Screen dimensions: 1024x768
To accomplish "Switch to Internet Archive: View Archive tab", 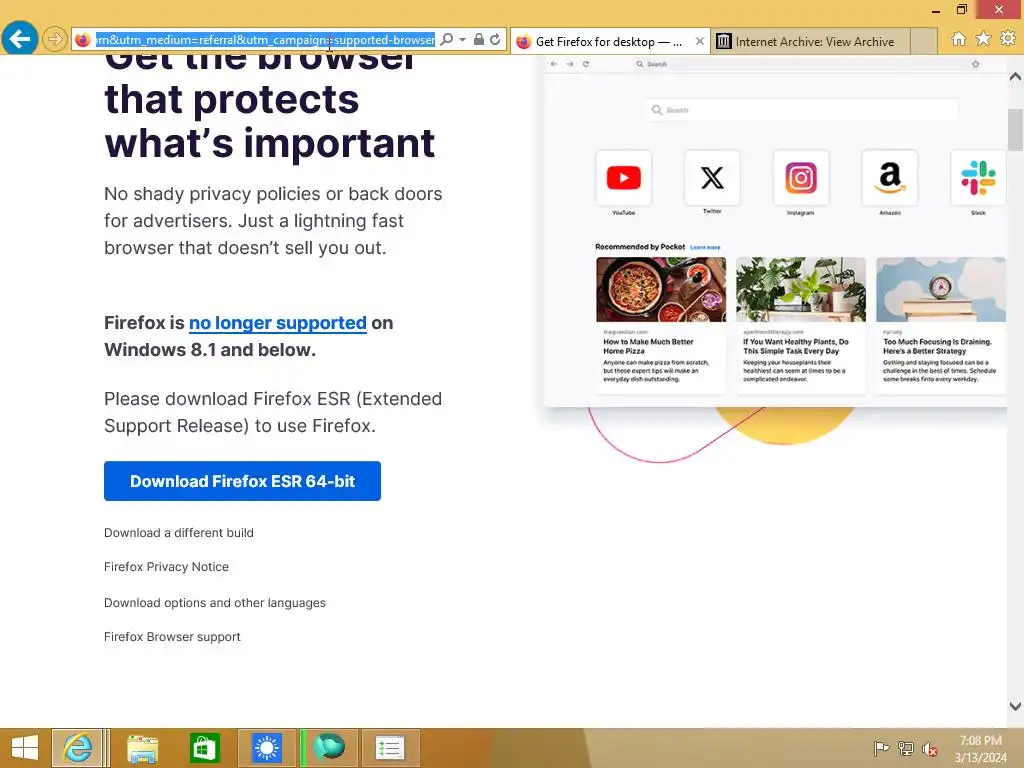I will pos(810,42).
